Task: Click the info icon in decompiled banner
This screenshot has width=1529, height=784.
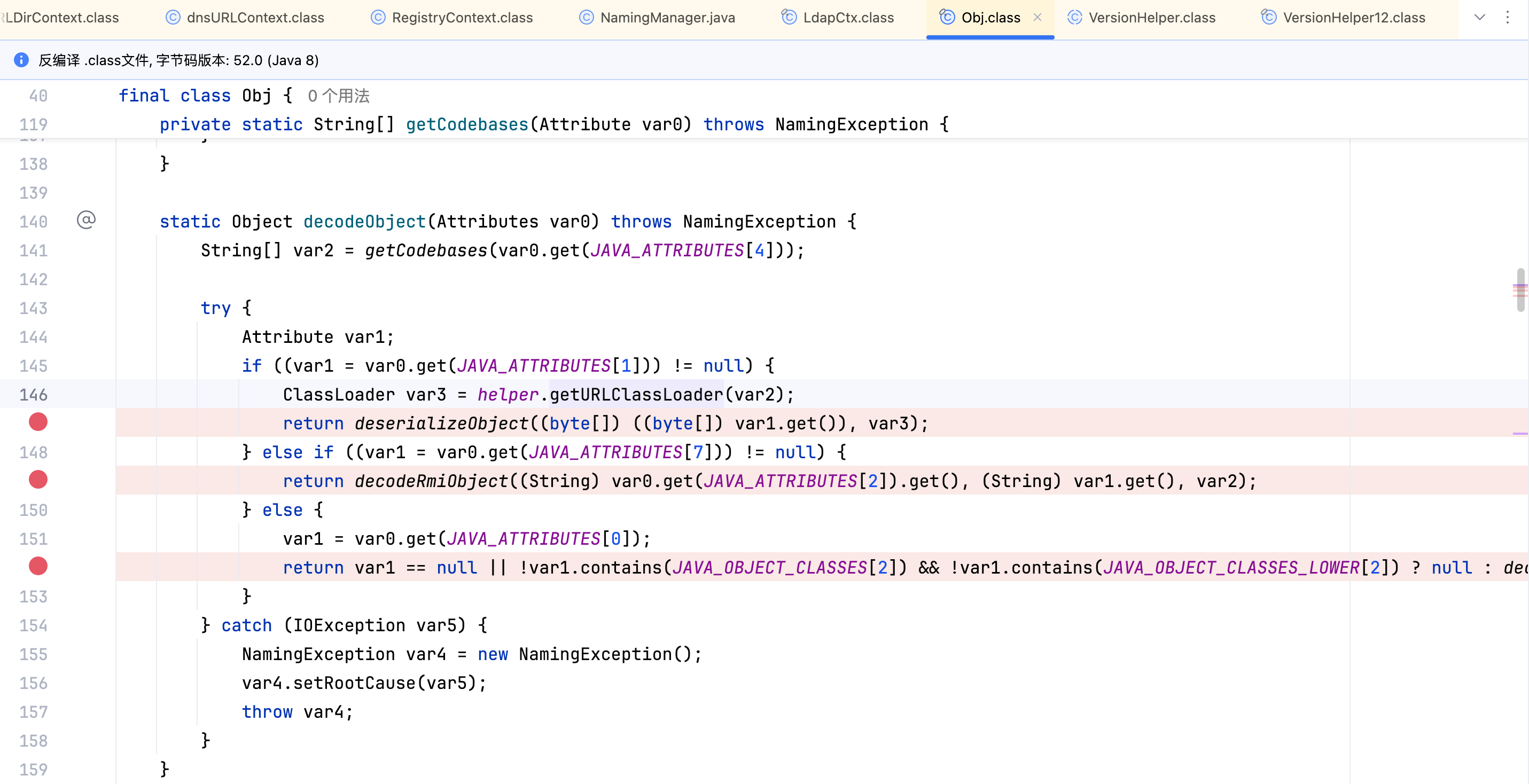Action: [x=21, y=60]
